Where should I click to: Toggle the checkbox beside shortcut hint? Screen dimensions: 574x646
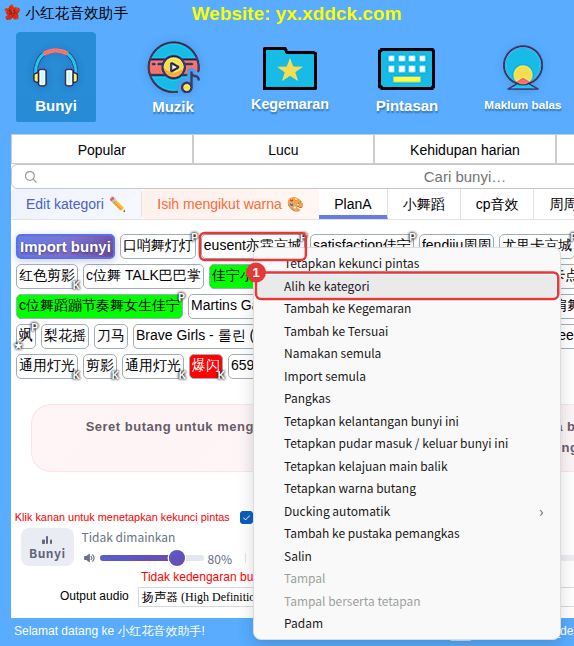tap(246, 517)
